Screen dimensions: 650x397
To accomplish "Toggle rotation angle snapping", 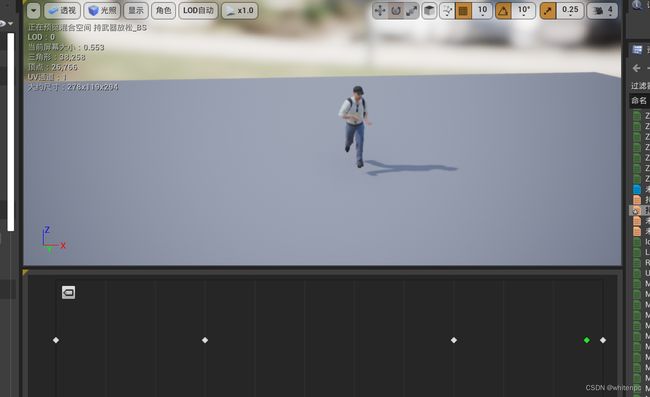I will 503,11.
